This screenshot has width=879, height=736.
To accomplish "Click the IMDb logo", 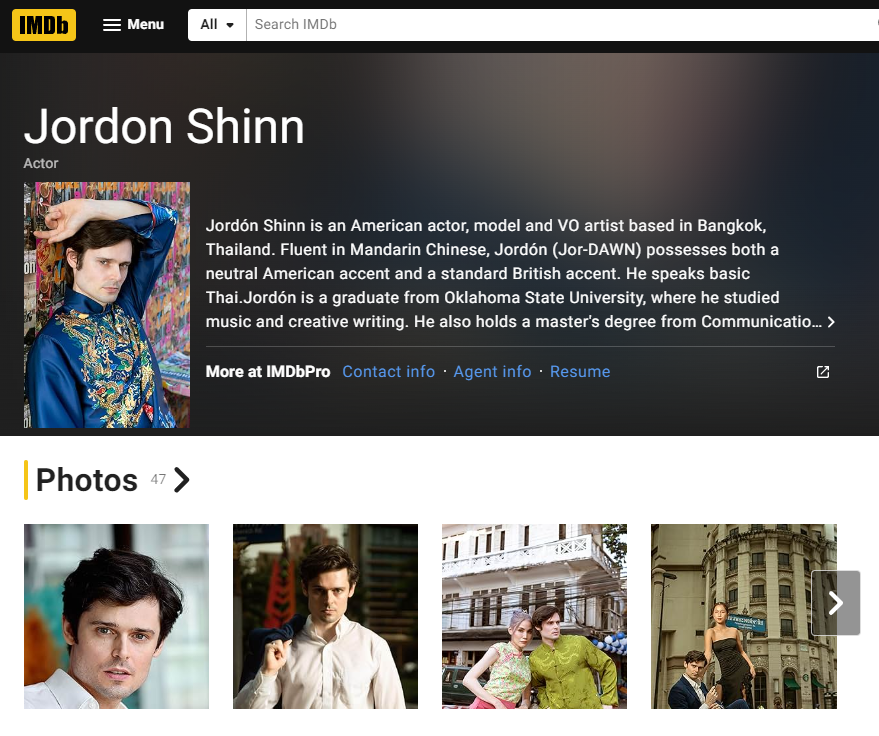I will (x=44, y=25).
